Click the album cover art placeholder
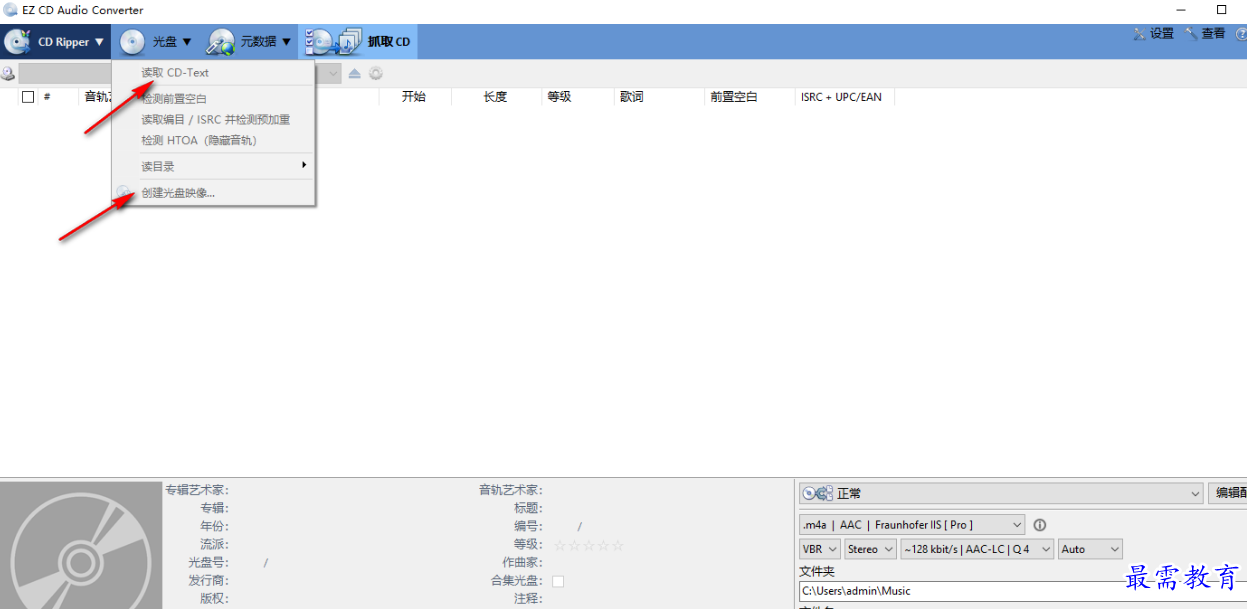The image size is (1247, 609). (81, 546)
